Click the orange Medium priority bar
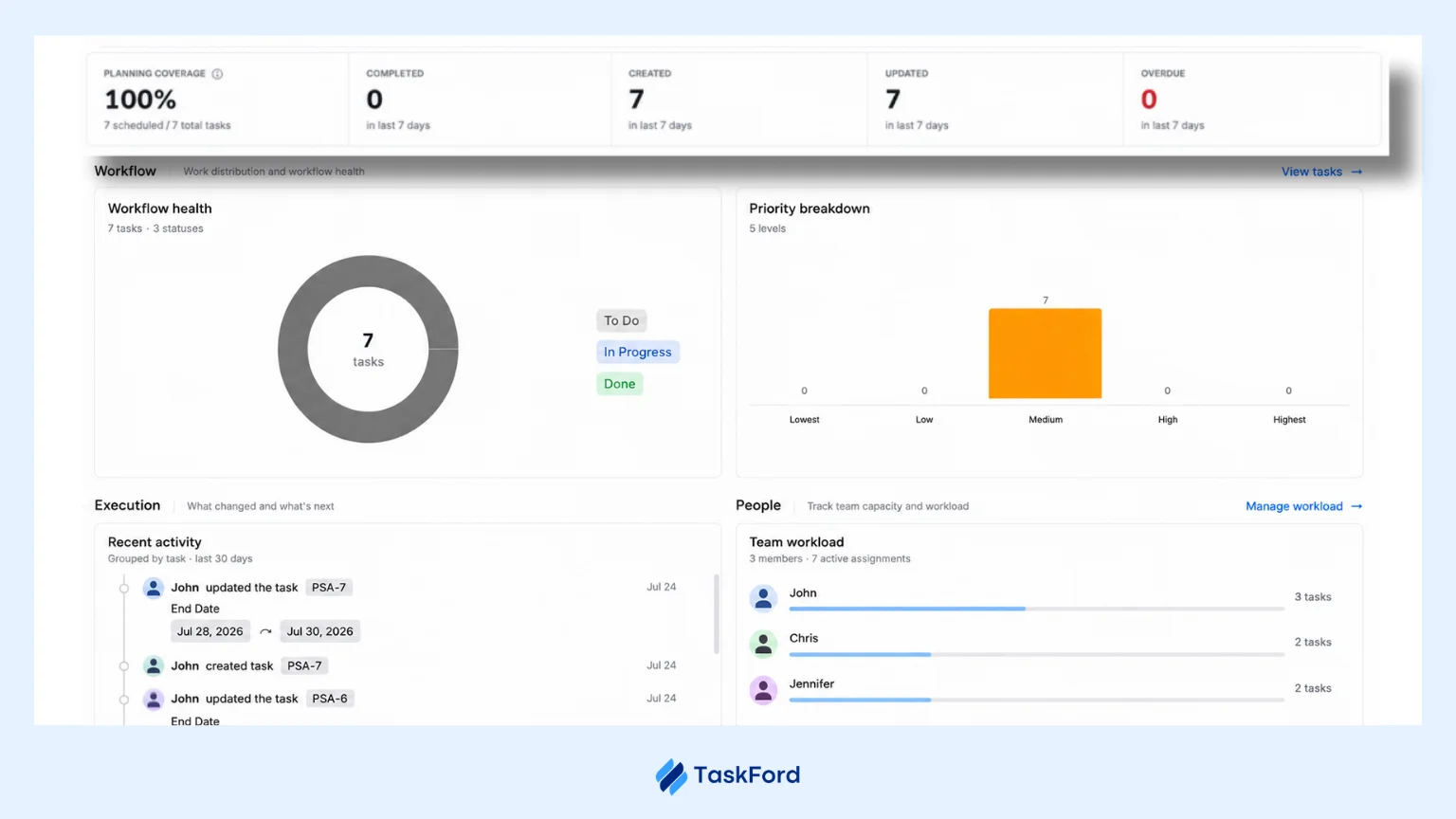1456x819 pixels. [1046, 354]
